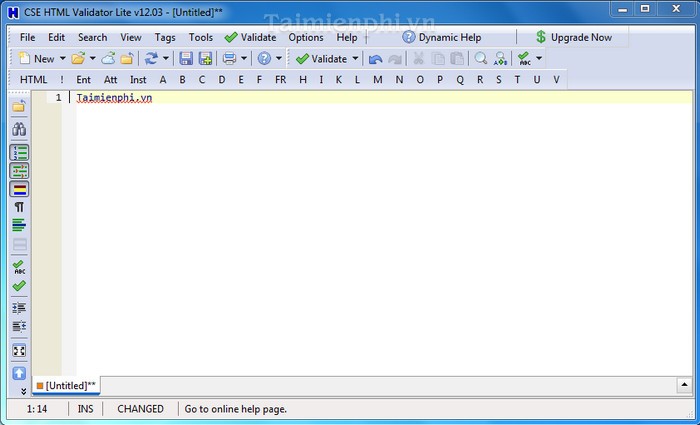Click Validate in the menu bar
The width and height of the screenshot is (700, 425).
[x=250, y=38]
